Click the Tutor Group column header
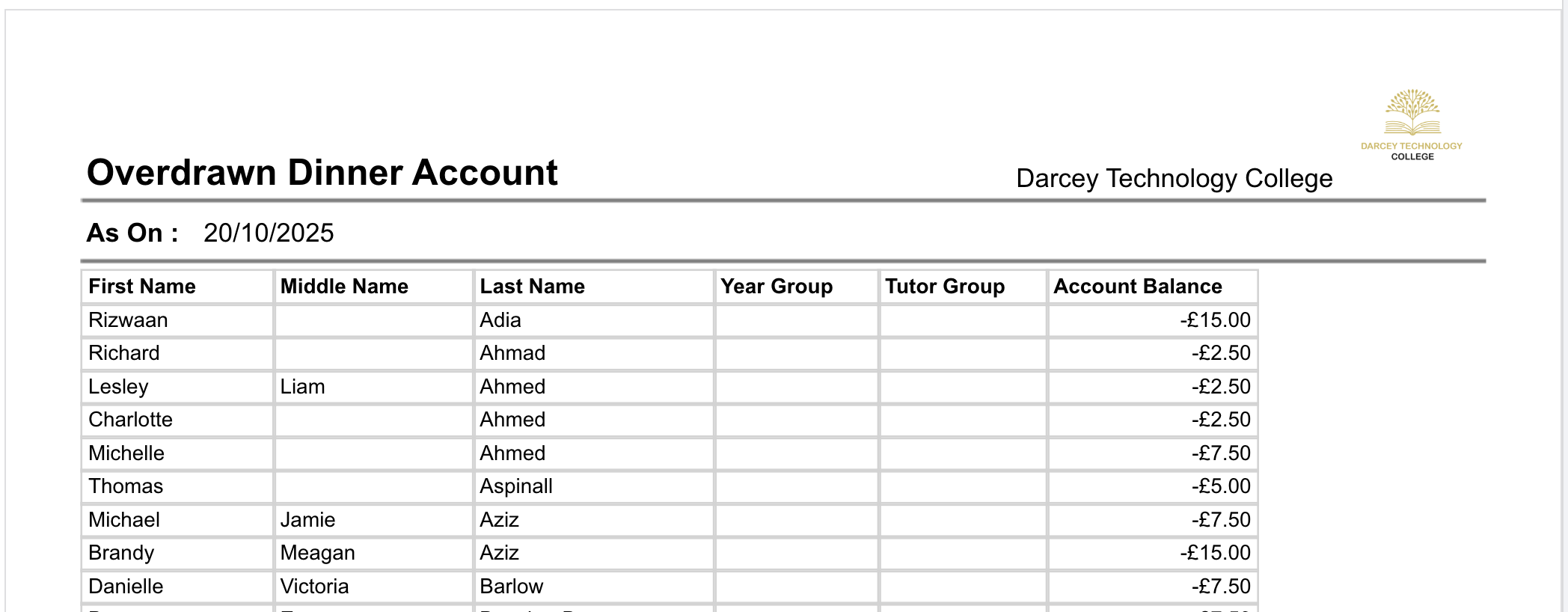 945,287
